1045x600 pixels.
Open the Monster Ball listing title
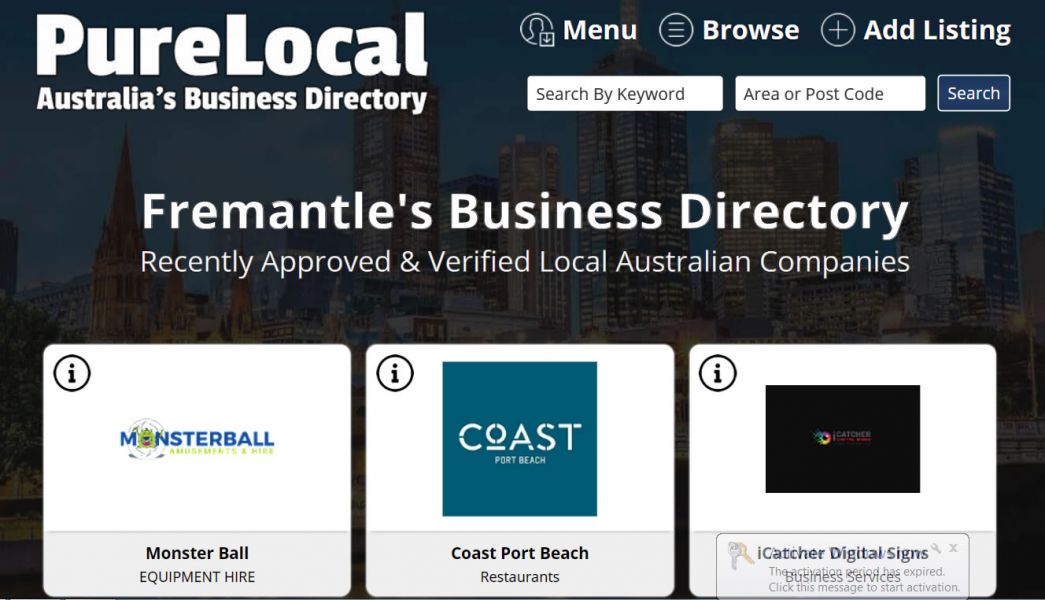pos(197,553)
